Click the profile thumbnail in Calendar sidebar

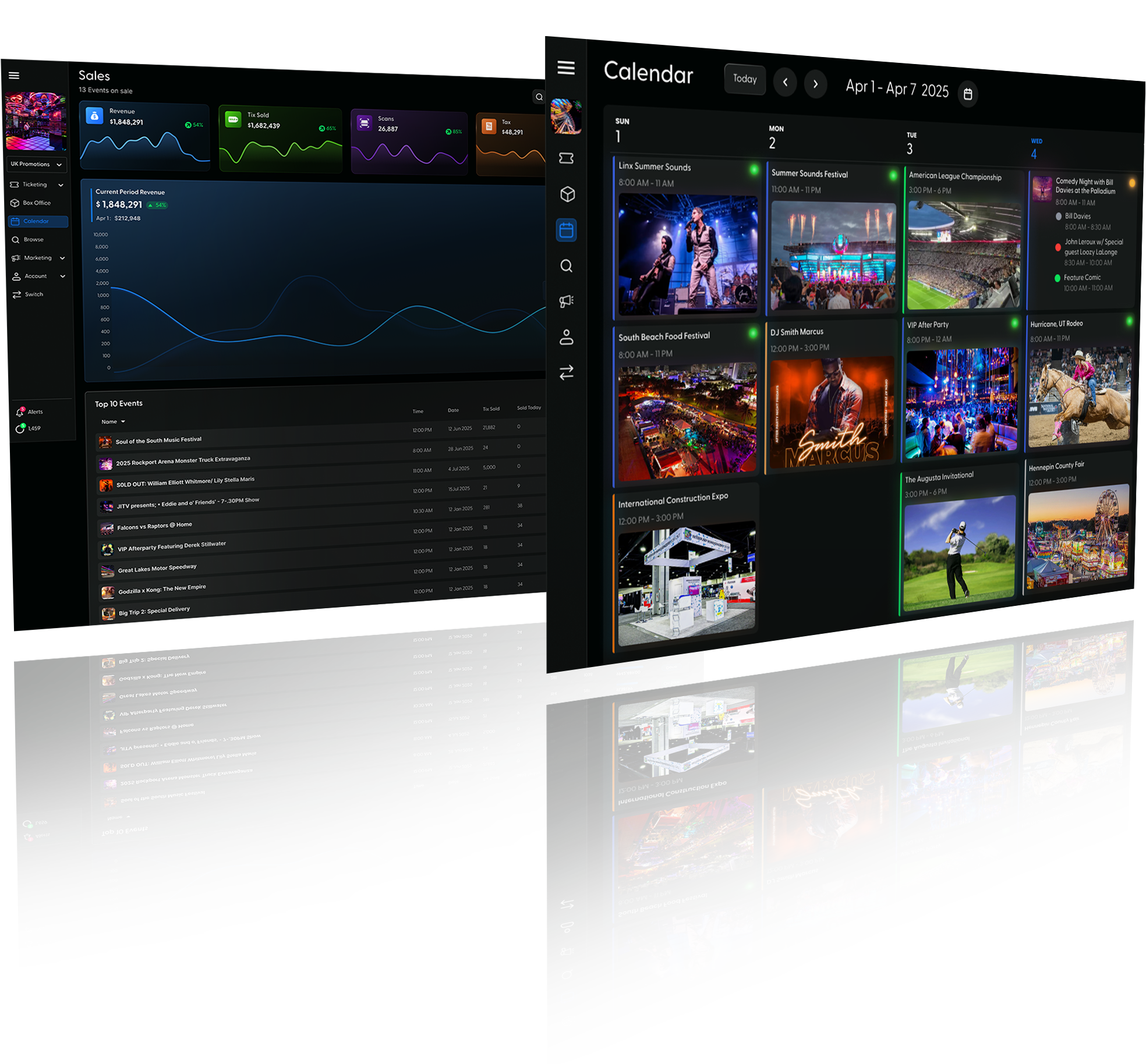(x=566, y=116)
